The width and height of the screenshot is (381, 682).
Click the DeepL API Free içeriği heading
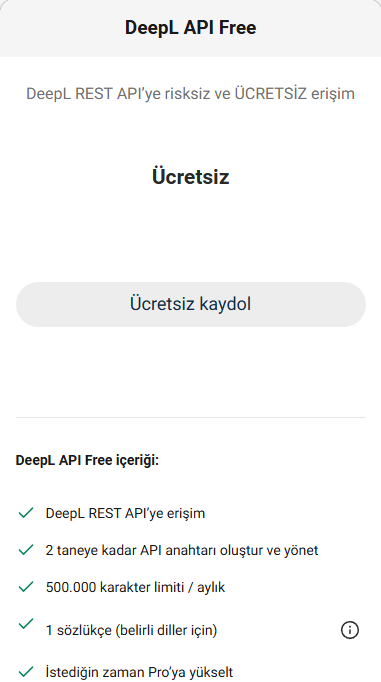point(87,460)
